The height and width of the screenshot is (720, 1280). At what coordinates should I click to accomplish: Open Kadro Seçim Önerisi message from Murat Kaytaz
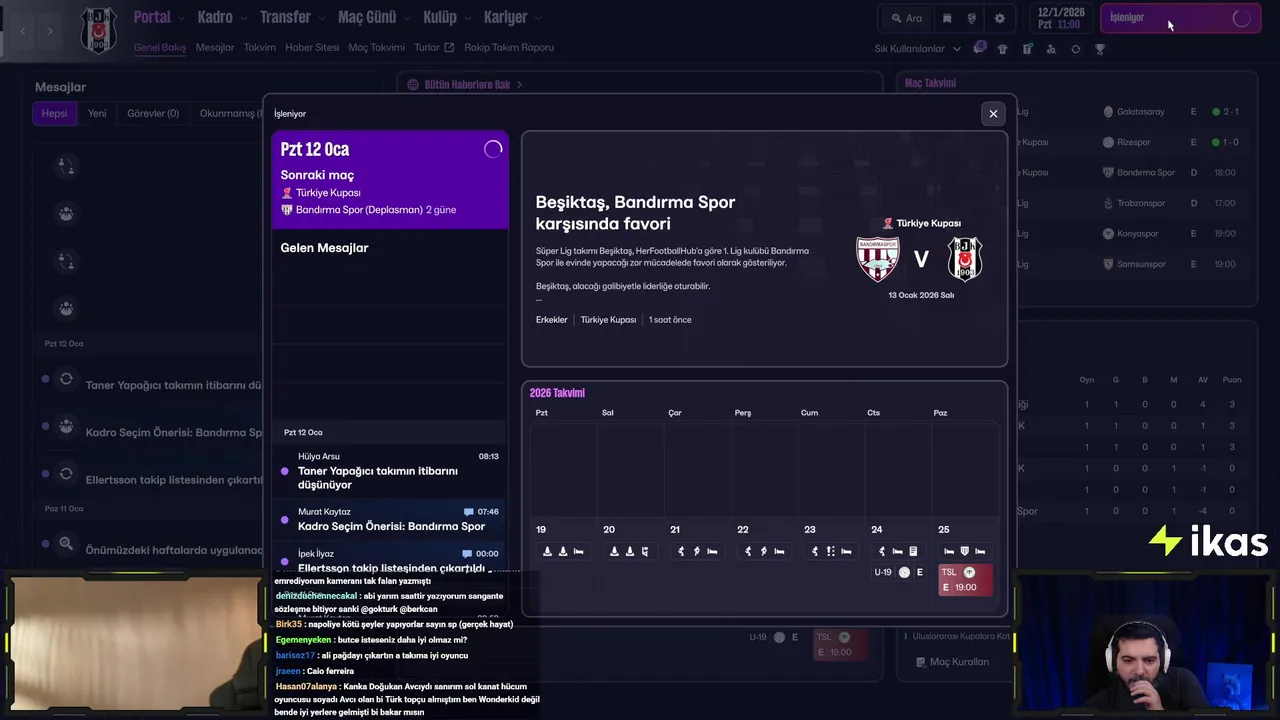click(x=390, y=519)
